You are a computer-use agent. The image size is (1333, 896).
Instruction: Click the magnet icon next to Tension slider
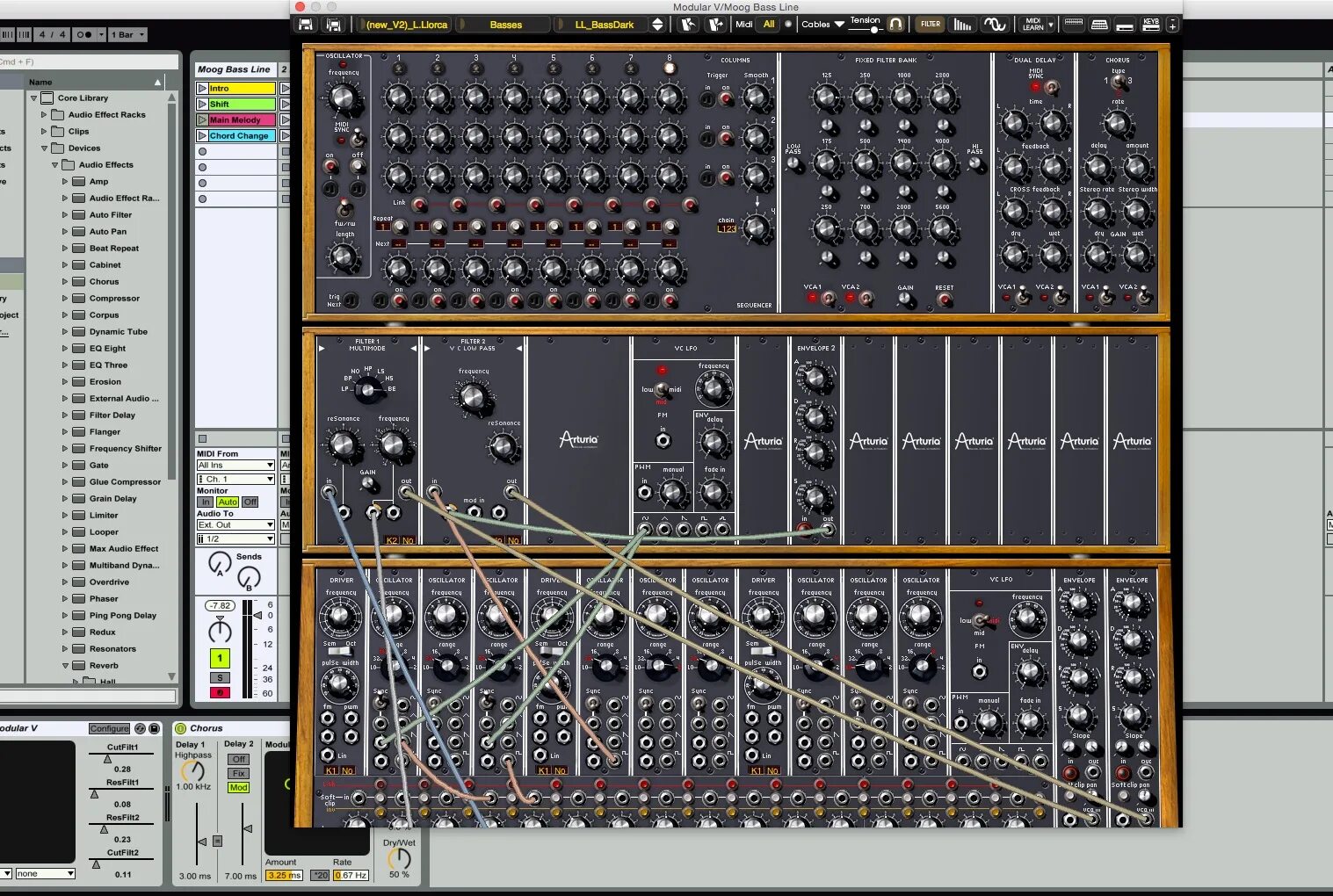pyautogui.click(x=895, y=25)
